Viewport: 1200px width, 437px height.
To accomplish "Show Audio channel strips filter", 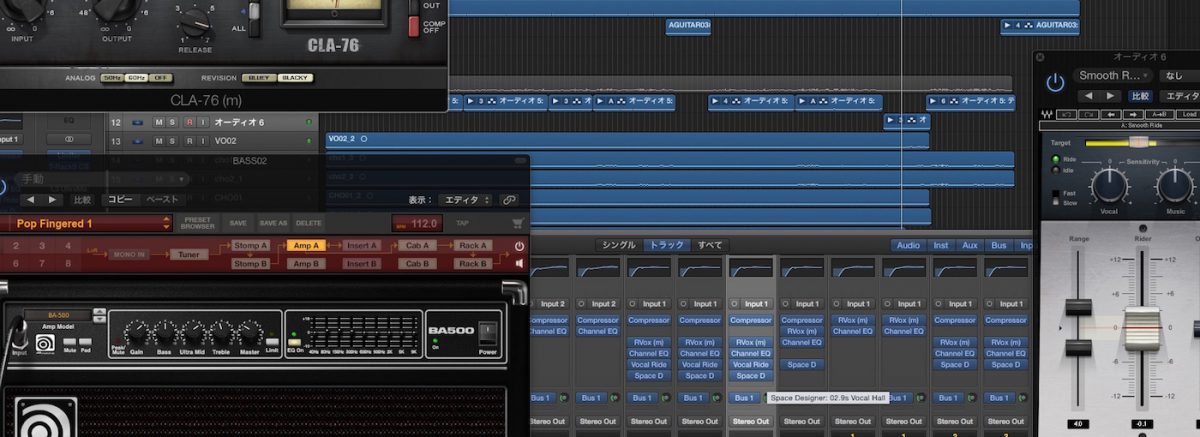I will coord(908,245).
